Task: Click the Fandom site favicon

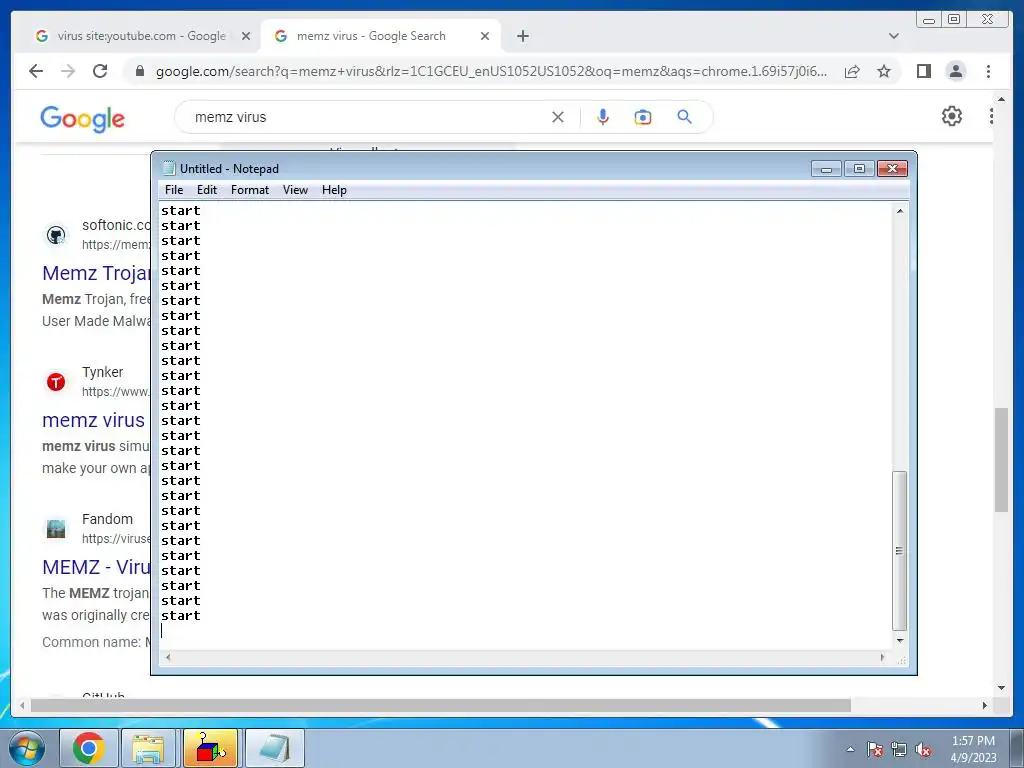Action: pyautogui.click(x=56, y=529)
